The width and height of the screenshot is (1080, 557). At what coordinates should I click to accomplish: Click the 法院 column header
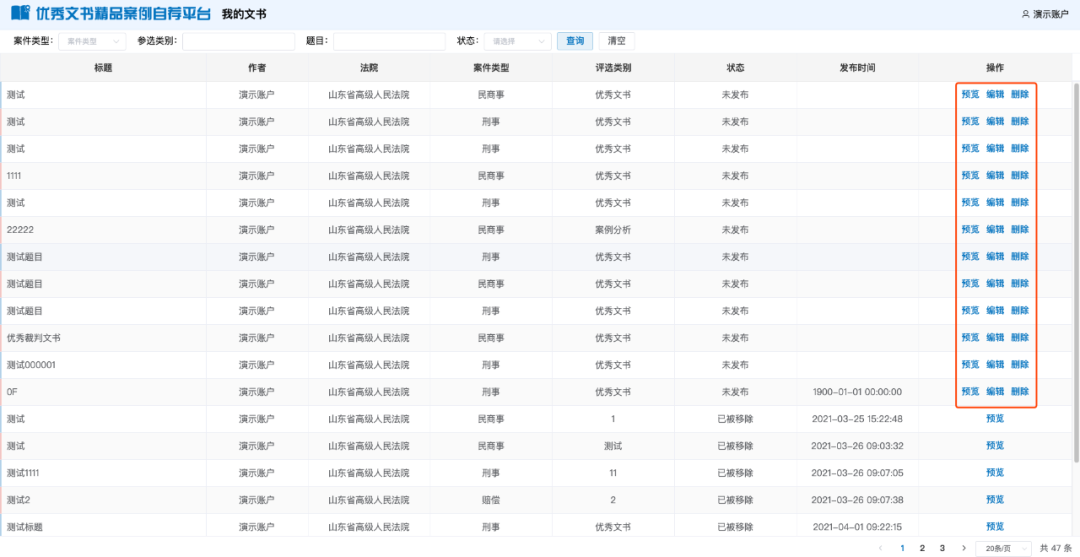[368, 67]
